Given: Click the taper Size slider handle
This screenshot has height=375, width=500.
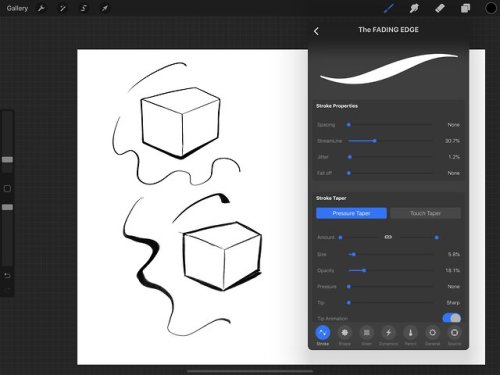Looking at the screenshot, I should (354, 254).
